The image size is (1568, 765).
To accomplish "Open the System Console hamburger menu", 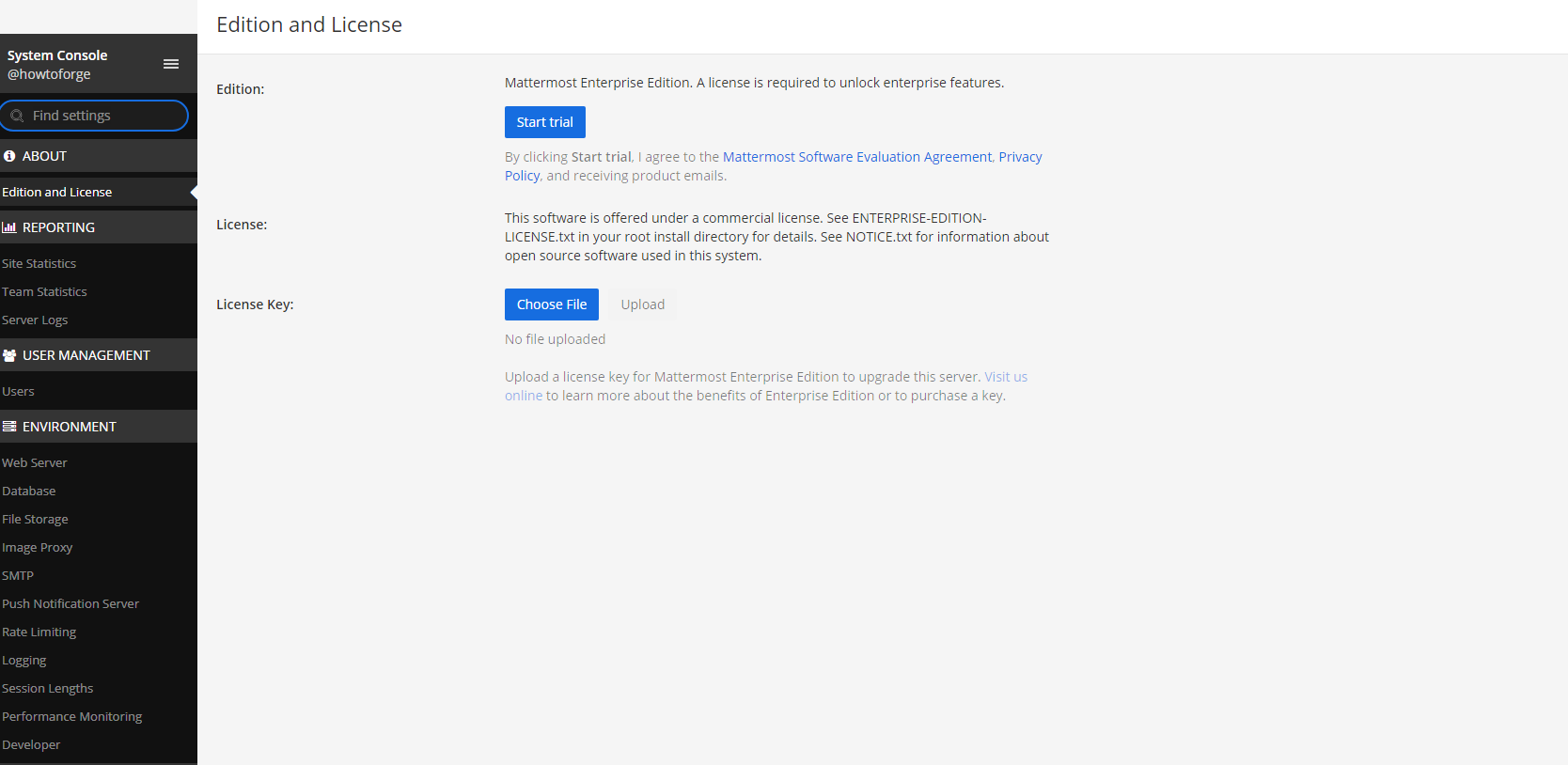I will 171,64.
